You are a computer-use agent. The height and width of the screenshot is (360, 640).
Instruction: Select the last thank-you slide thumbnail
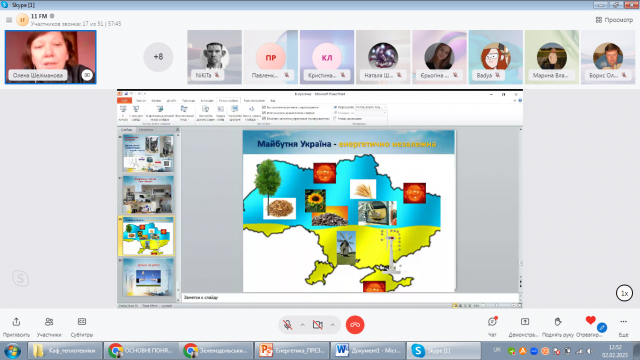tap(148, 277)
